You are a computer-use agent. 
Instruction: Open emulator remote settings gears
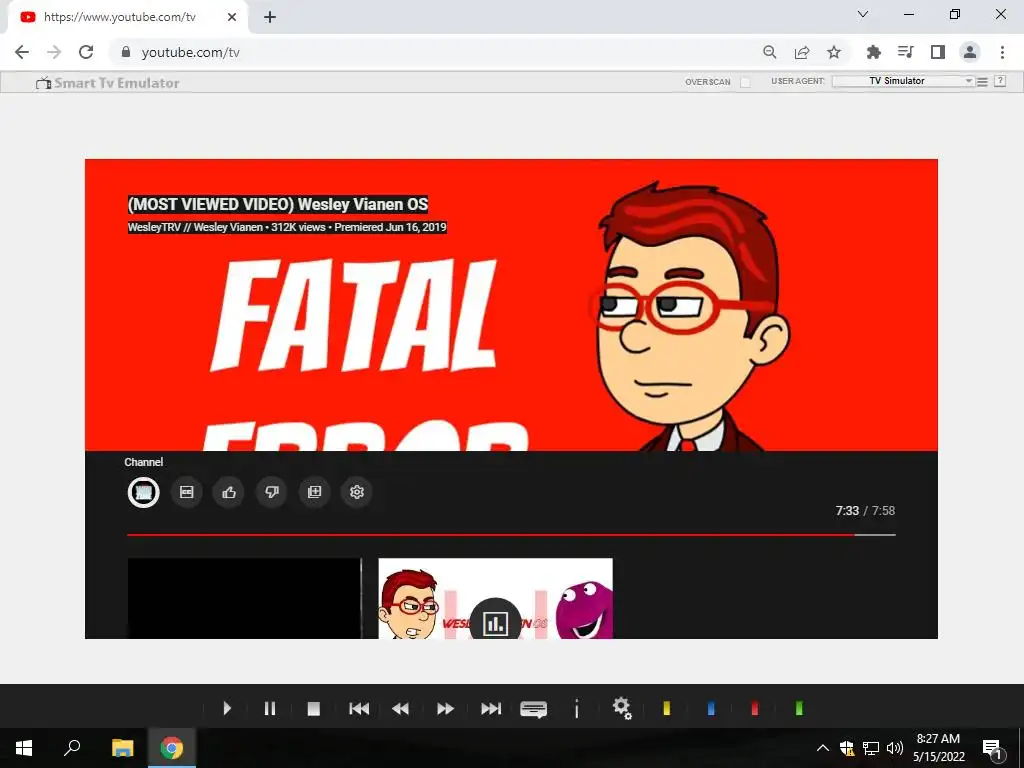622,708
